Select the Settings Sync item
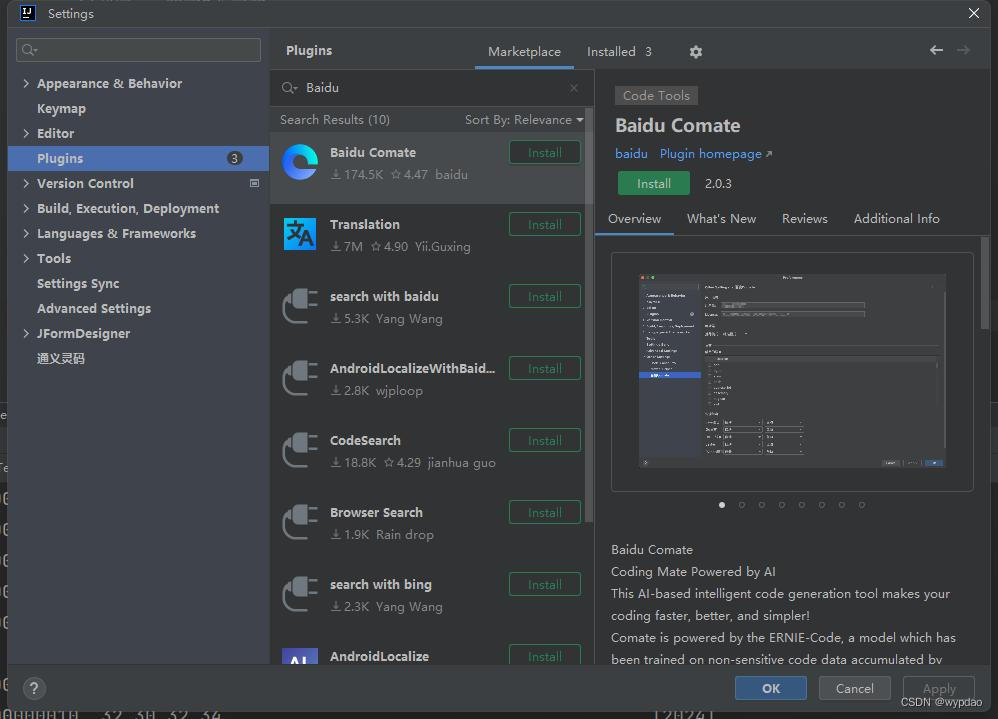This screenshot has width=998, height=719. (x=138, y=283)
